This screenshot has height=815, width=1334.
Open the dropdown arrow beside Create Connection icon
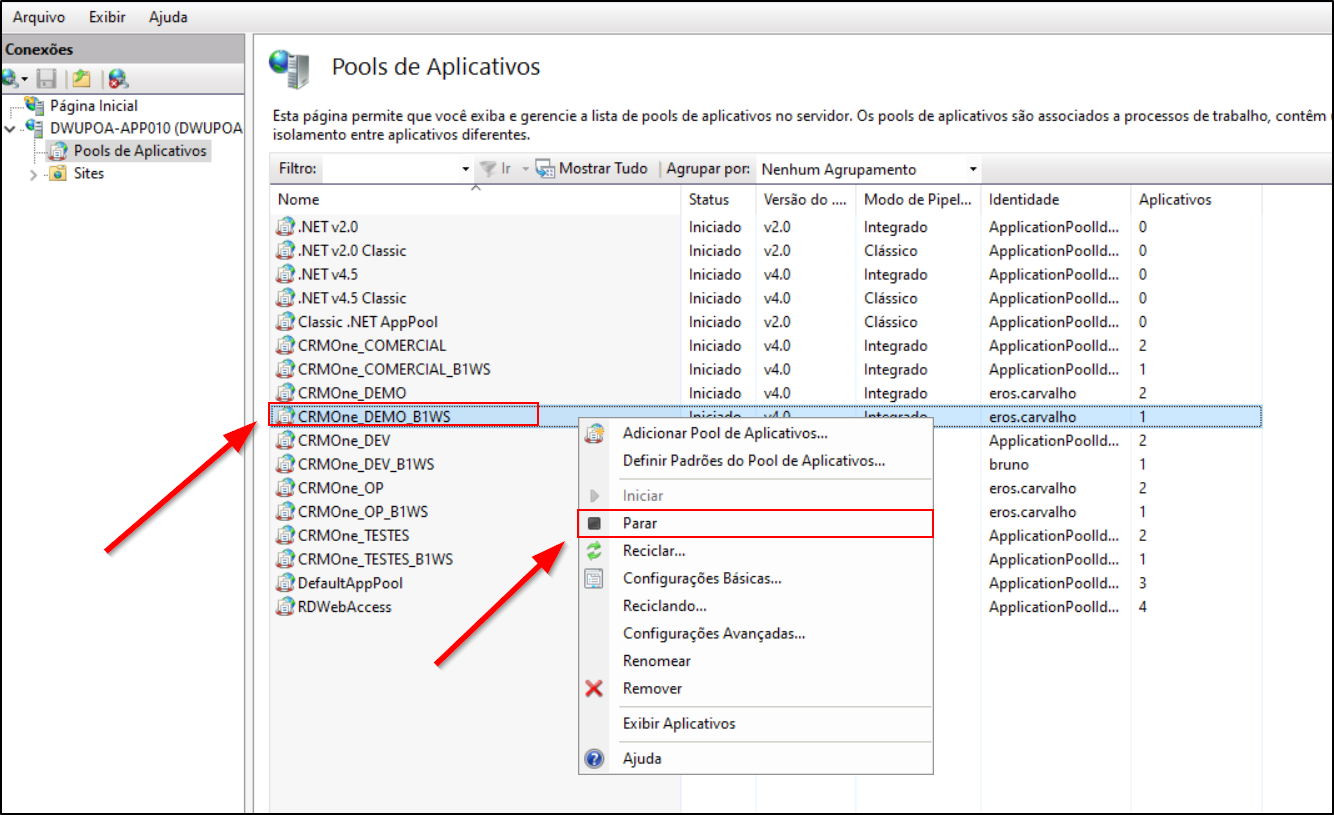click(25, 79)
